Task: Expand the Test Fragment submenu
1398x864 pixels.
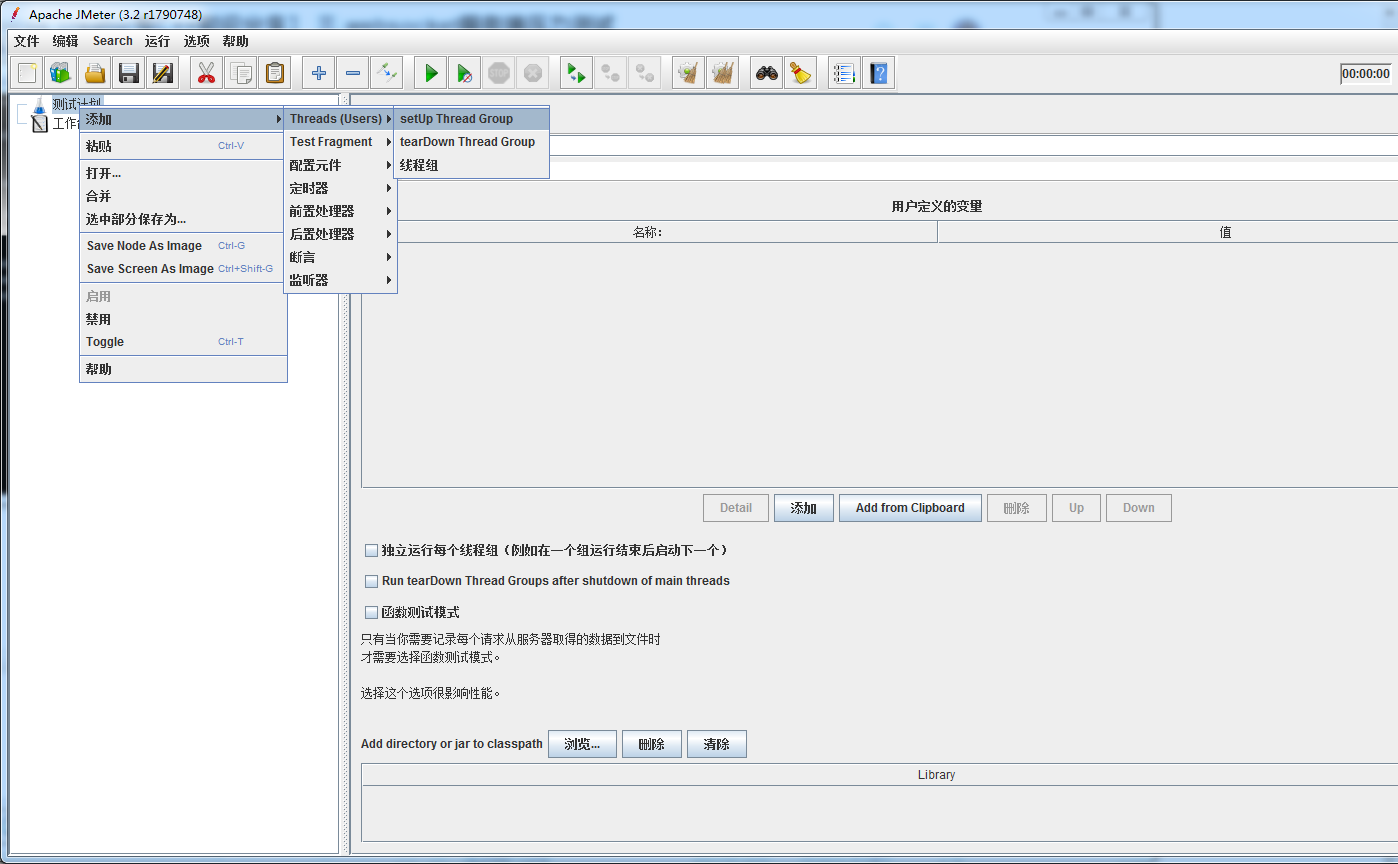Action: pos(340,142)
